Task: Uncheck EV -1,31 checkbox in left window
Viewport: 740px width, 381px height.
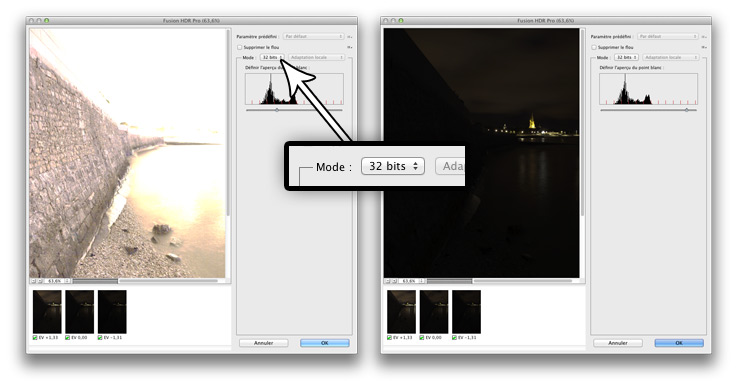Action: coord(100,338)
